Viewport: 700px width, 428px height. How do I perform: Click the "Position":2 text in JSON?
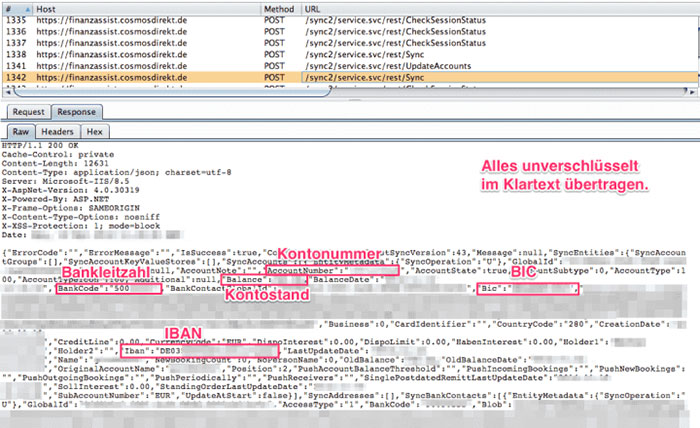(258, 369)
